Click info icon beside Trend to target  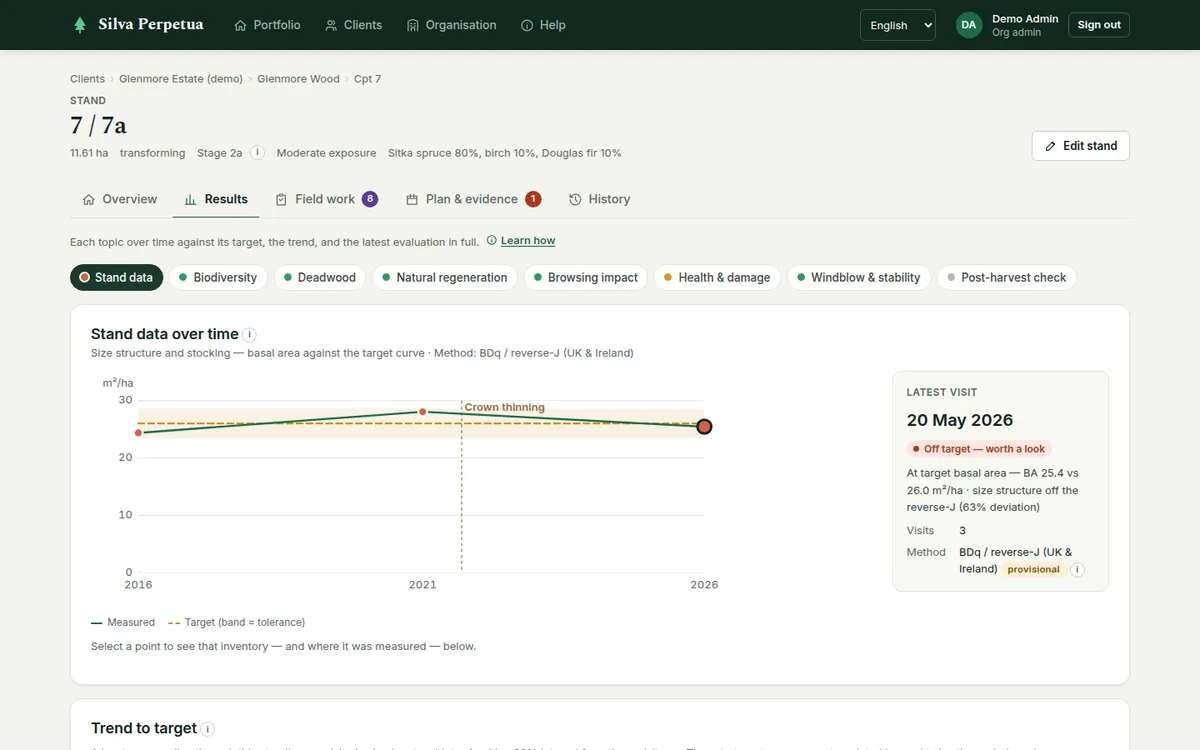click(207, 729)
